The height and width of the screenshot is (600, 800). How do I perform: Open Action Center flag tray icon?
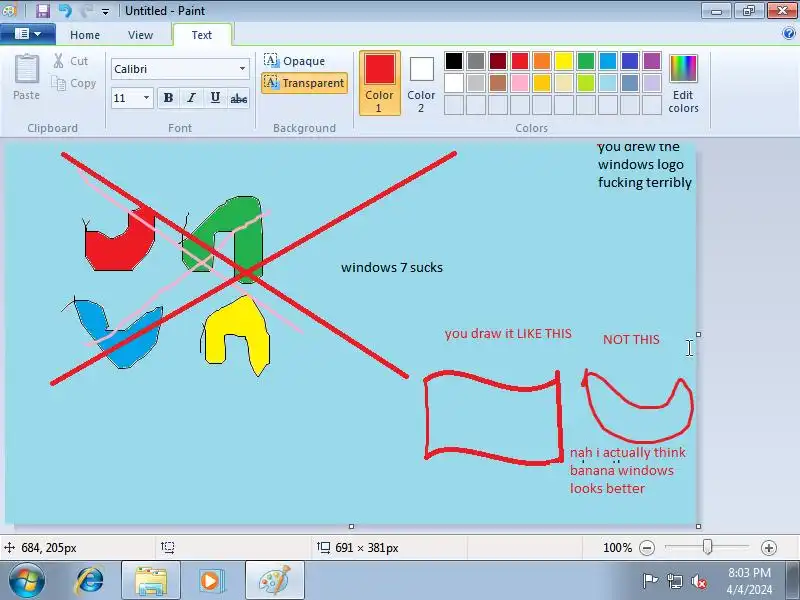[650, 581]
